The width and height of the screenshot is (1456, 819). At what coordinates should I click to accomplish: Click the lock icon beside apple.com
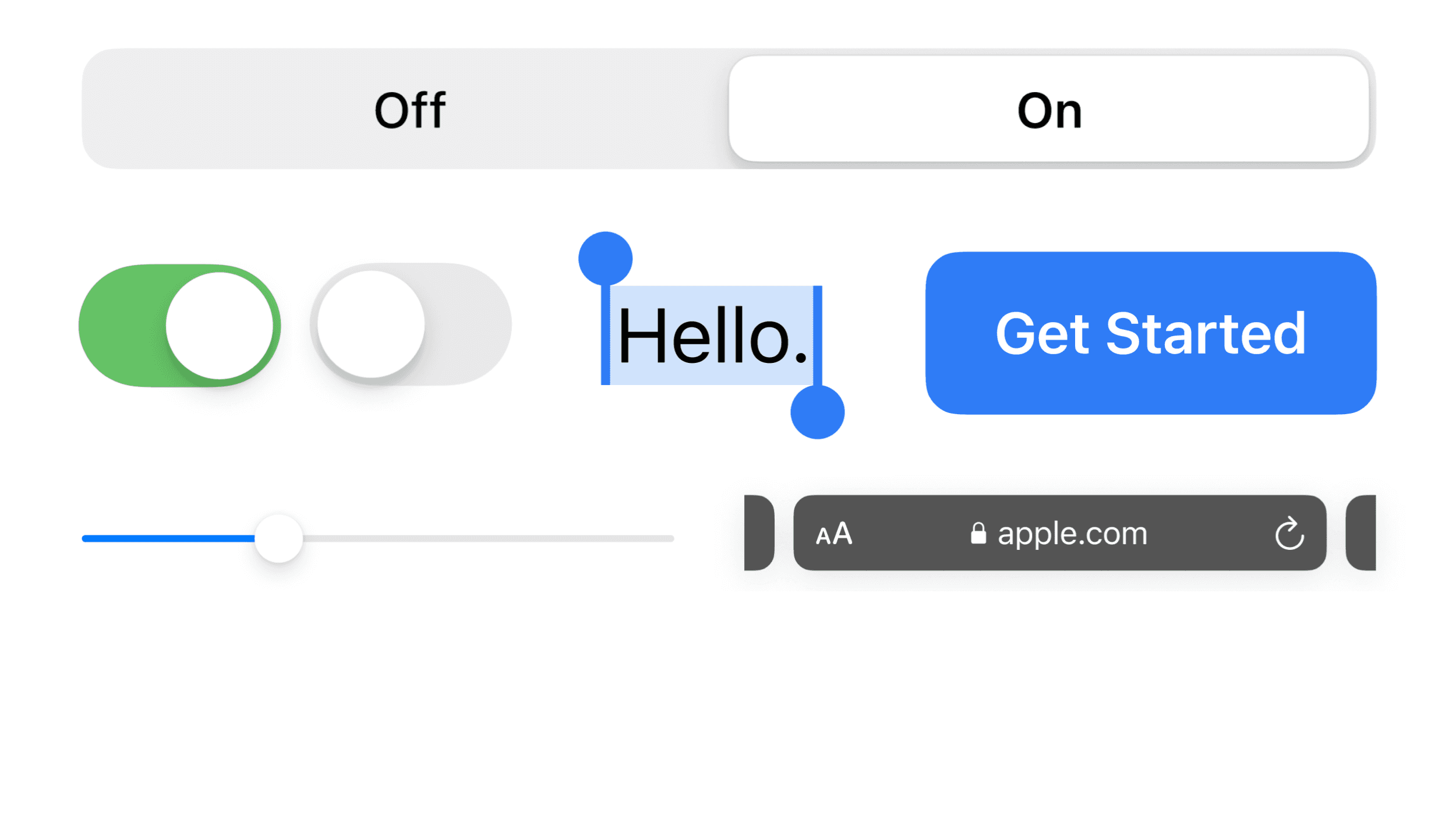(978, 534)
